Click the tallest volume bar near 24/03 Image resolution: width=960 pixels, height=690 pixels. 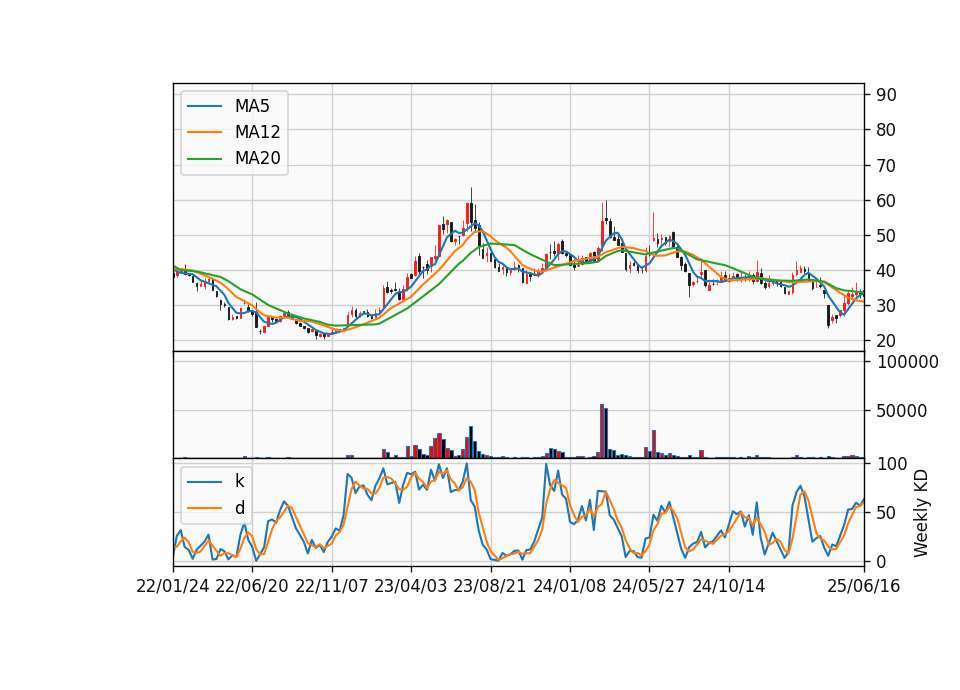tap(602, 431)
